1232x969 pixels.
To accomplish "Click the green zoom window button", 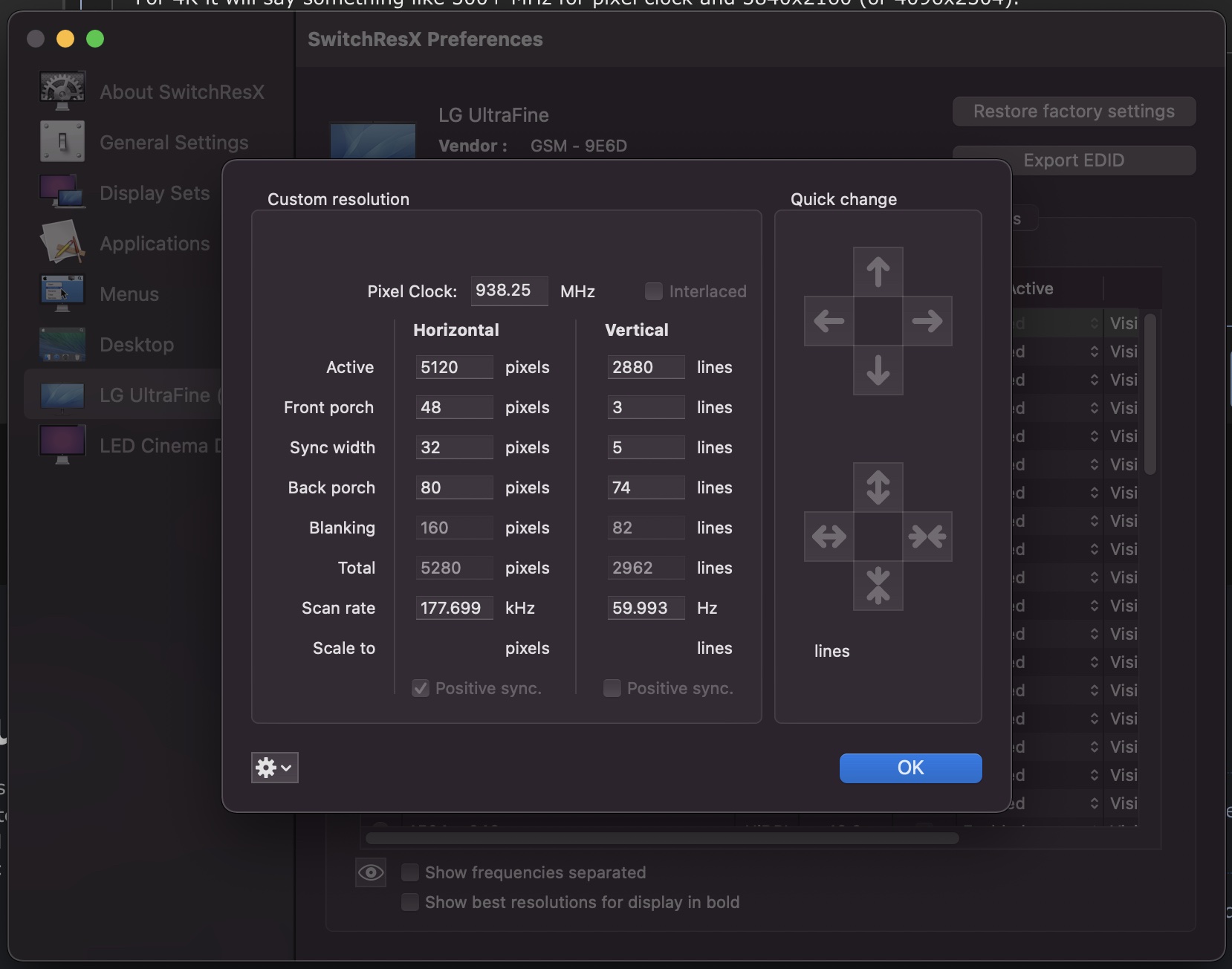I will click(95, 39).
